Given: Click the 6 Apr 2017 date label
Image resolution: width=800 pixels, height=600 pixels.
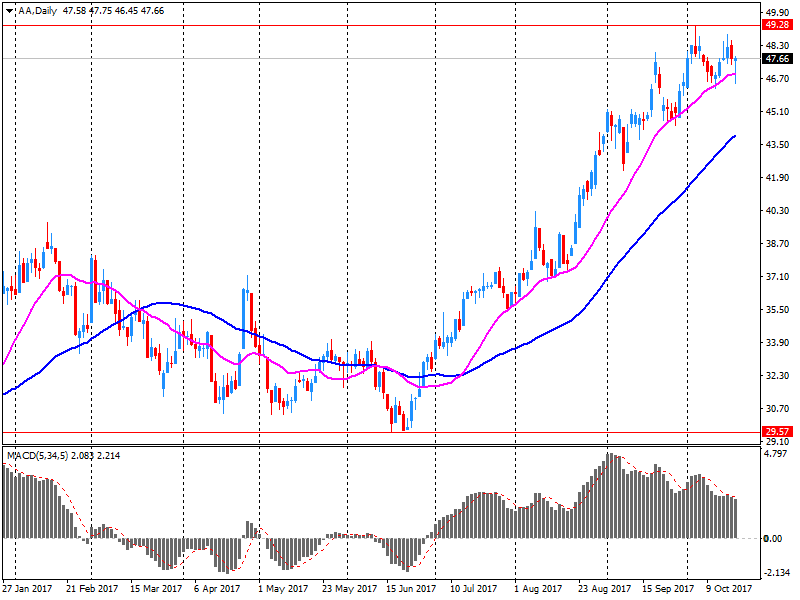Looking at the screenshot, I should (x=217, y=589).
